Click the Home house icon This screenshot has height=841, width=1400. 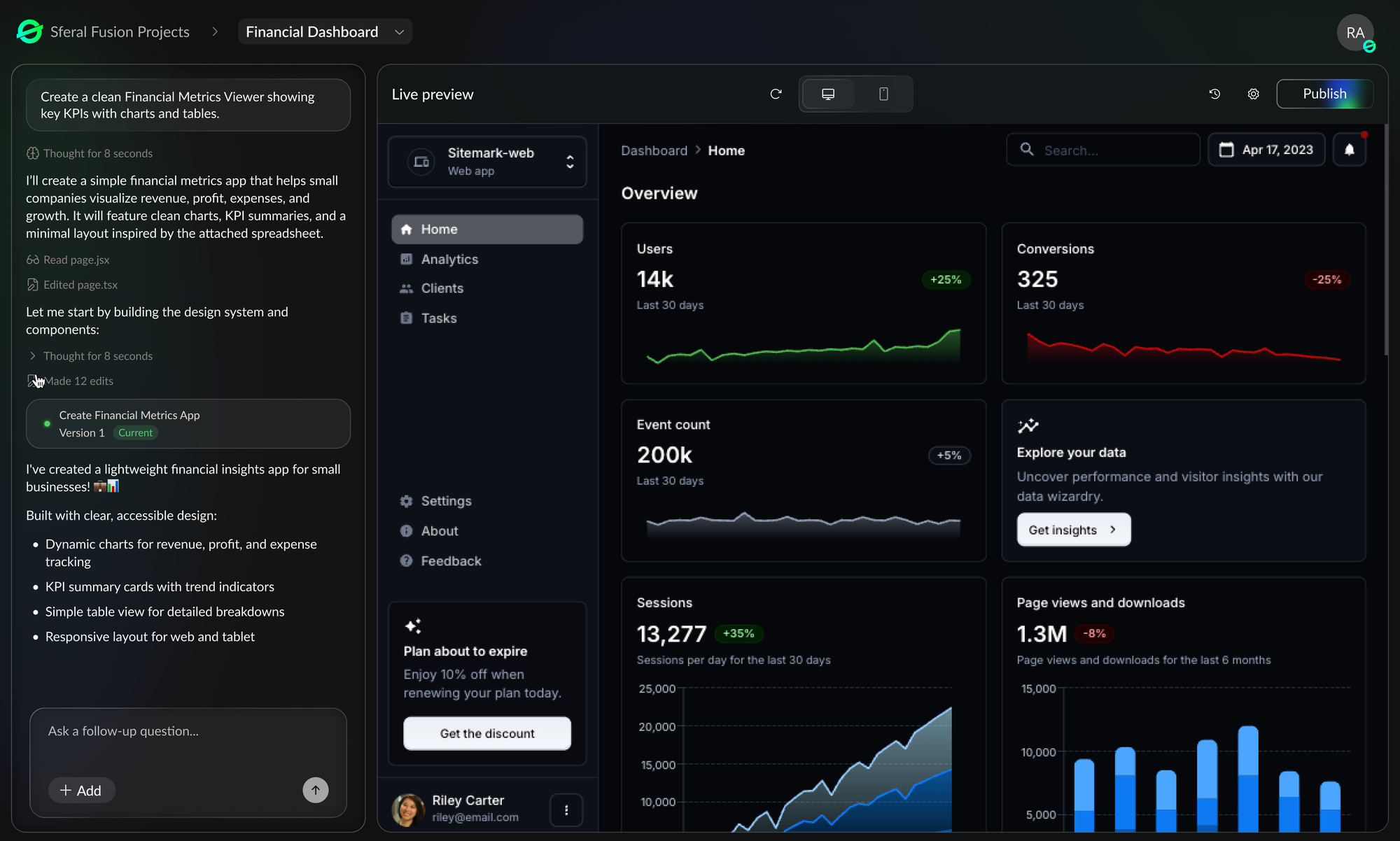(406, 229)
